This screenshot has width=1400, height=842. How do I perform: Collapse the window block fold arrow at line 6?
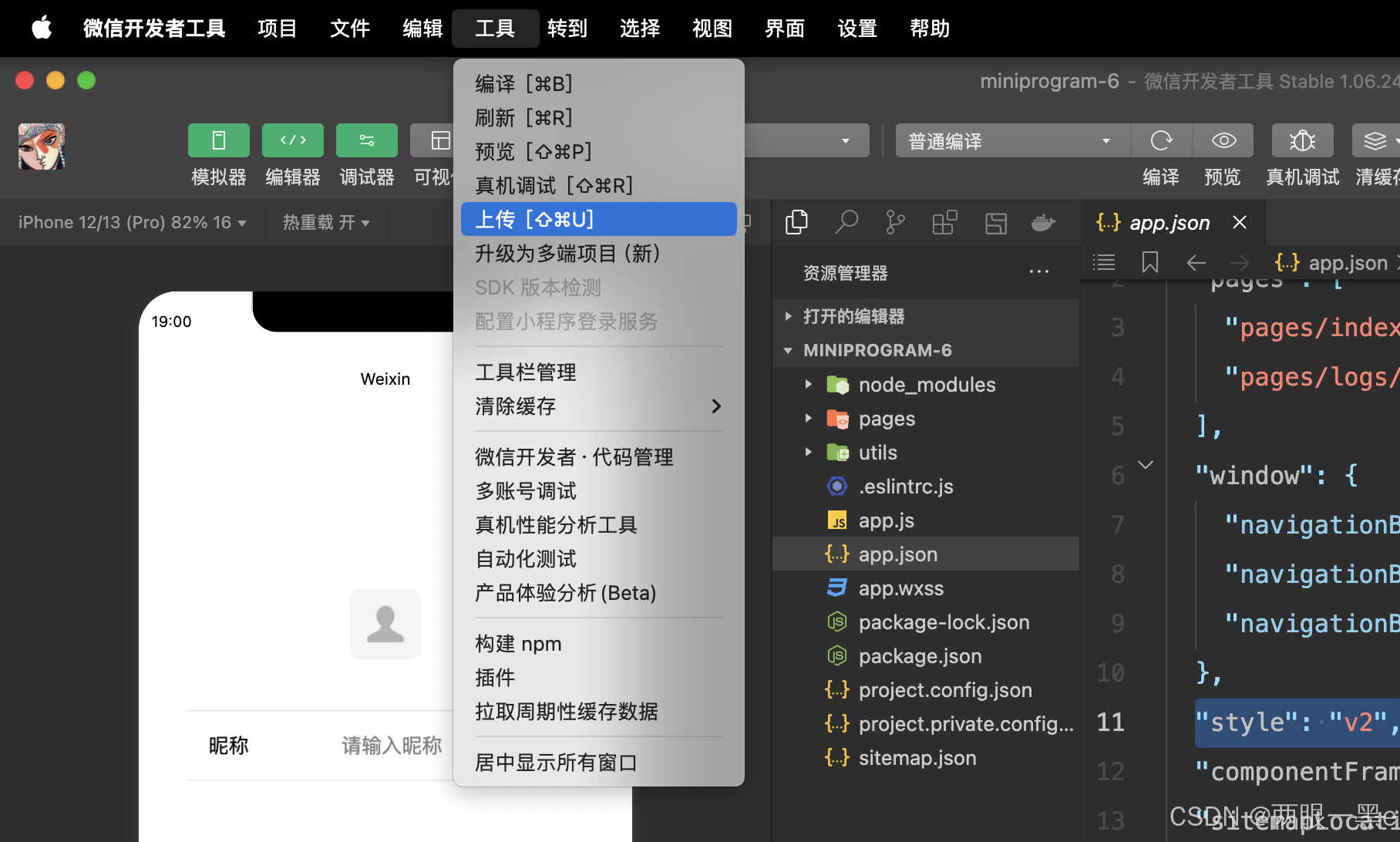click(x=1146, y=465)
